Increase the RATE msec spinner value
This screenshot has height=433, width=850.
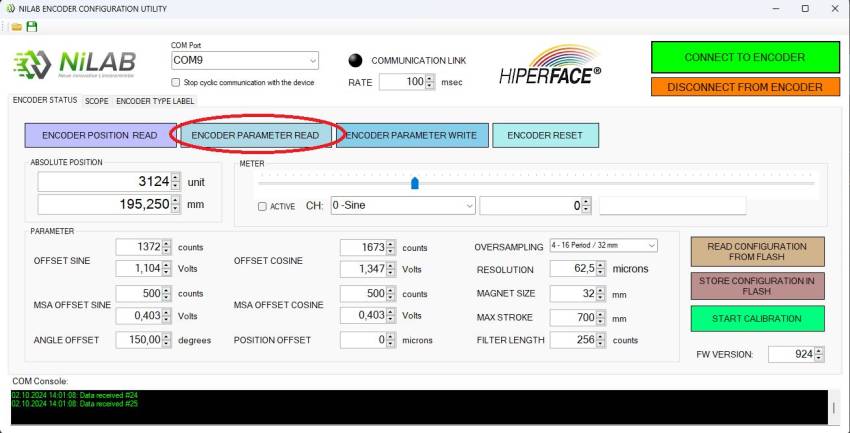tap(430, 78)
